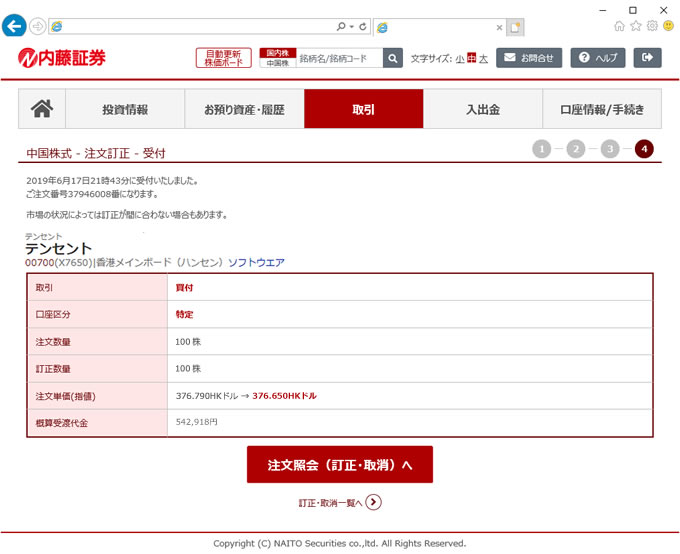Click the stock code 00700(X7650) text

59,262
